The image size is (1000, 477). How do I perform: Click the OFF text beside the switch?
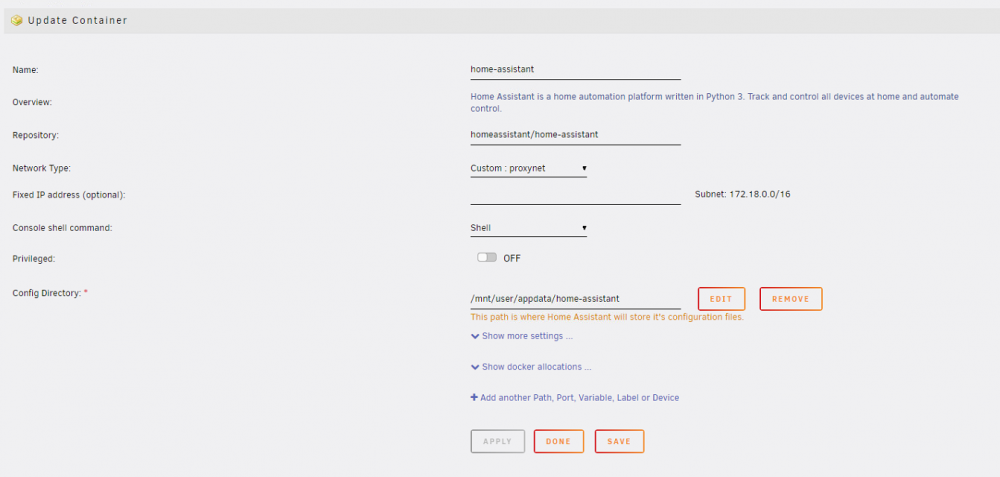point(512,259)
